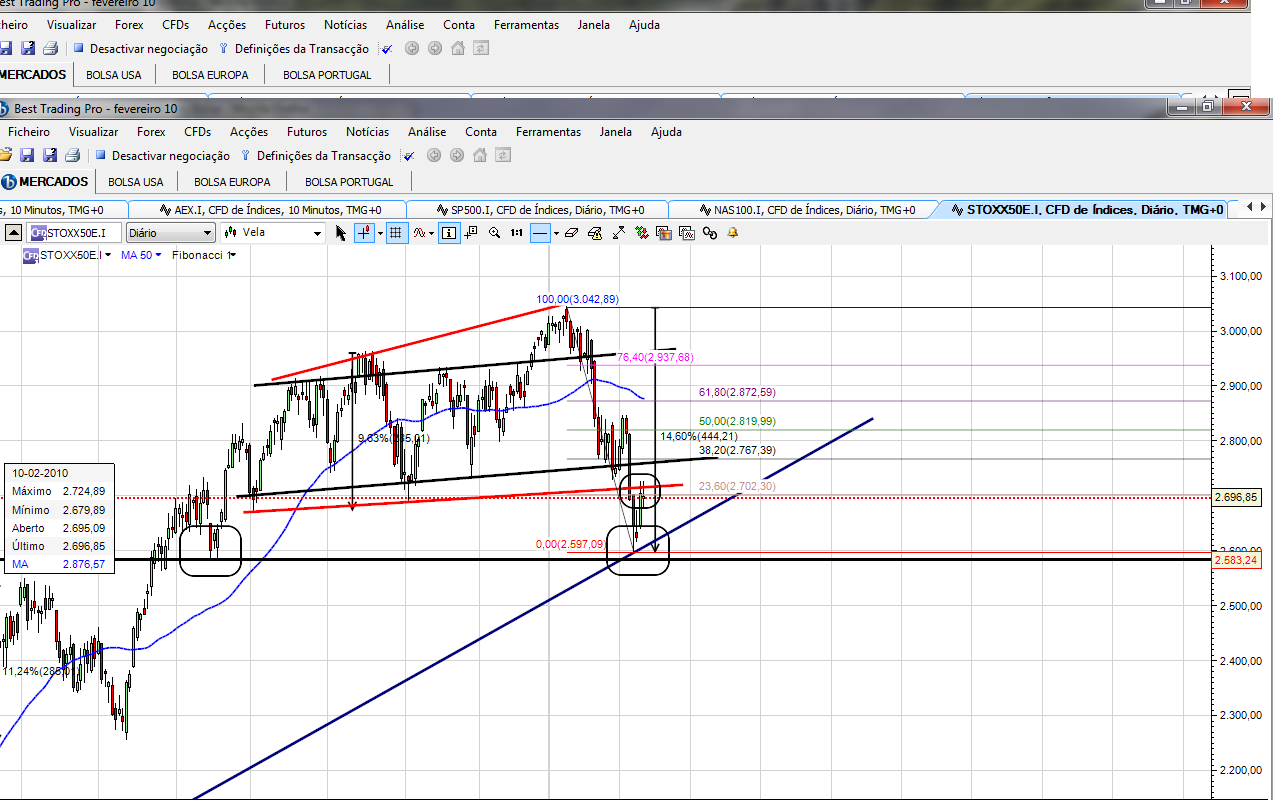Activate the crosshair cursor tool
1280x800 pixels.
pos(363,233)
